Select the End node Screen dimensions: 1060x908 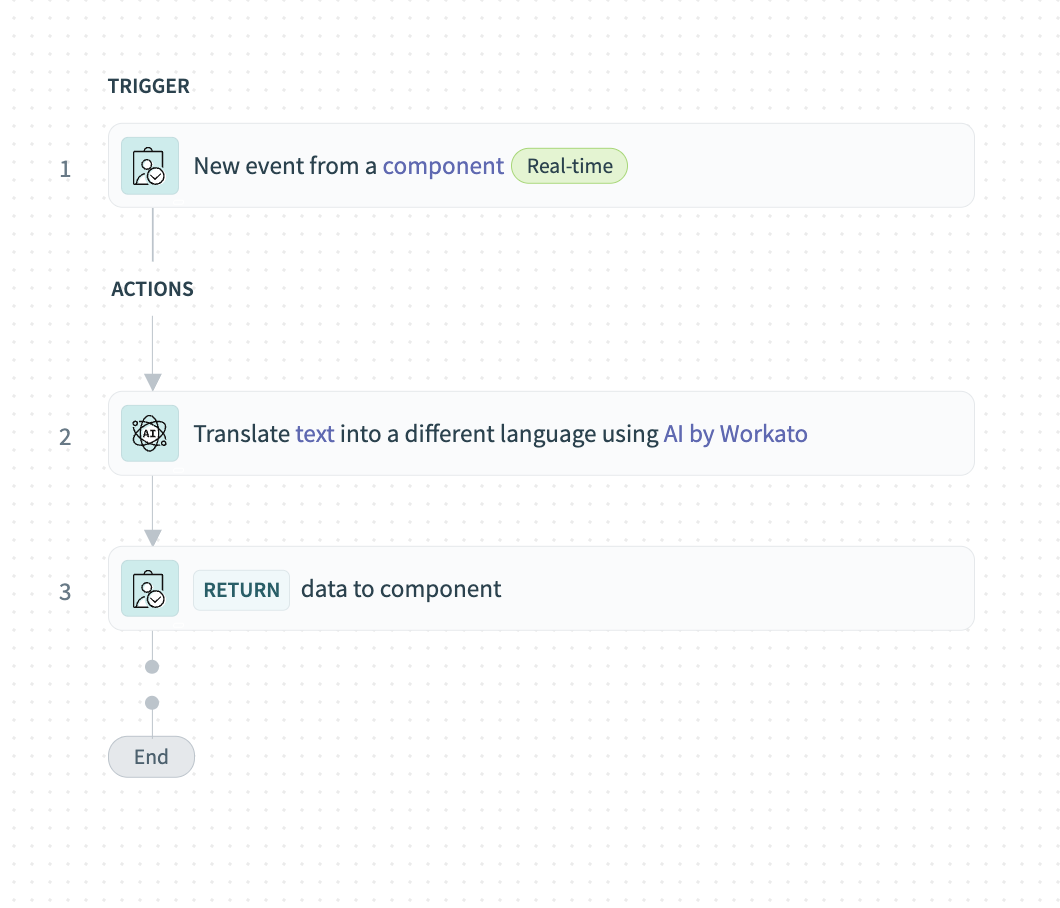[x=151, y=757]
